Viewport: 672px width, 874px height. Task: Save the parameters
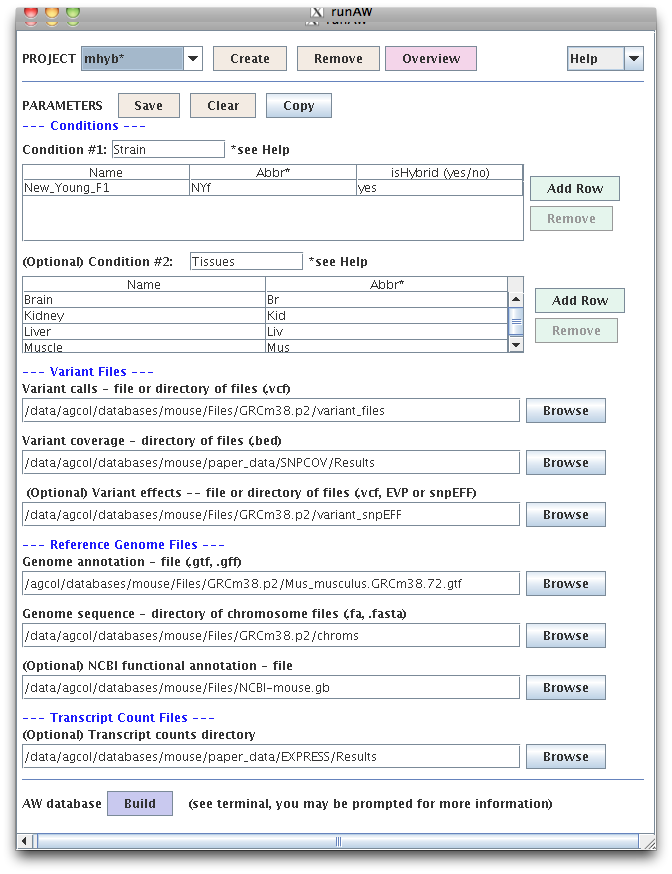[148, 106]
